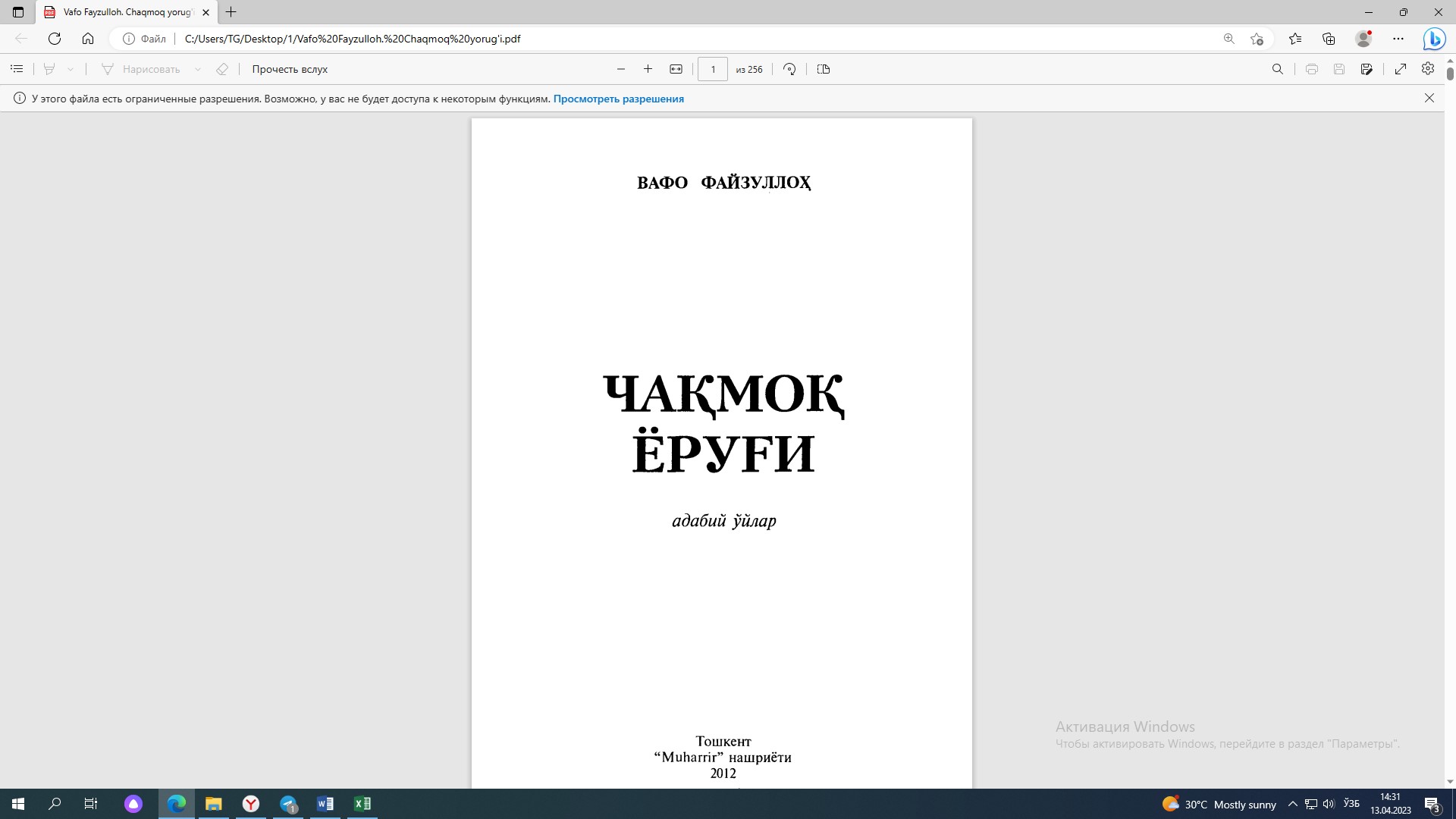Click the PDF zoom in plus button
Screen dimensions: 1456x819
648,69
